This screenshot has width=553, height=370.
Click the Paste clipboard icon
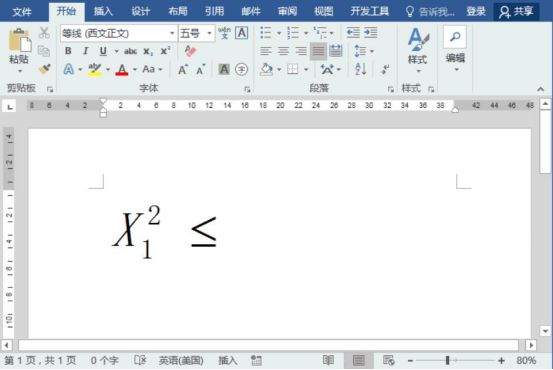coord(19,40)
